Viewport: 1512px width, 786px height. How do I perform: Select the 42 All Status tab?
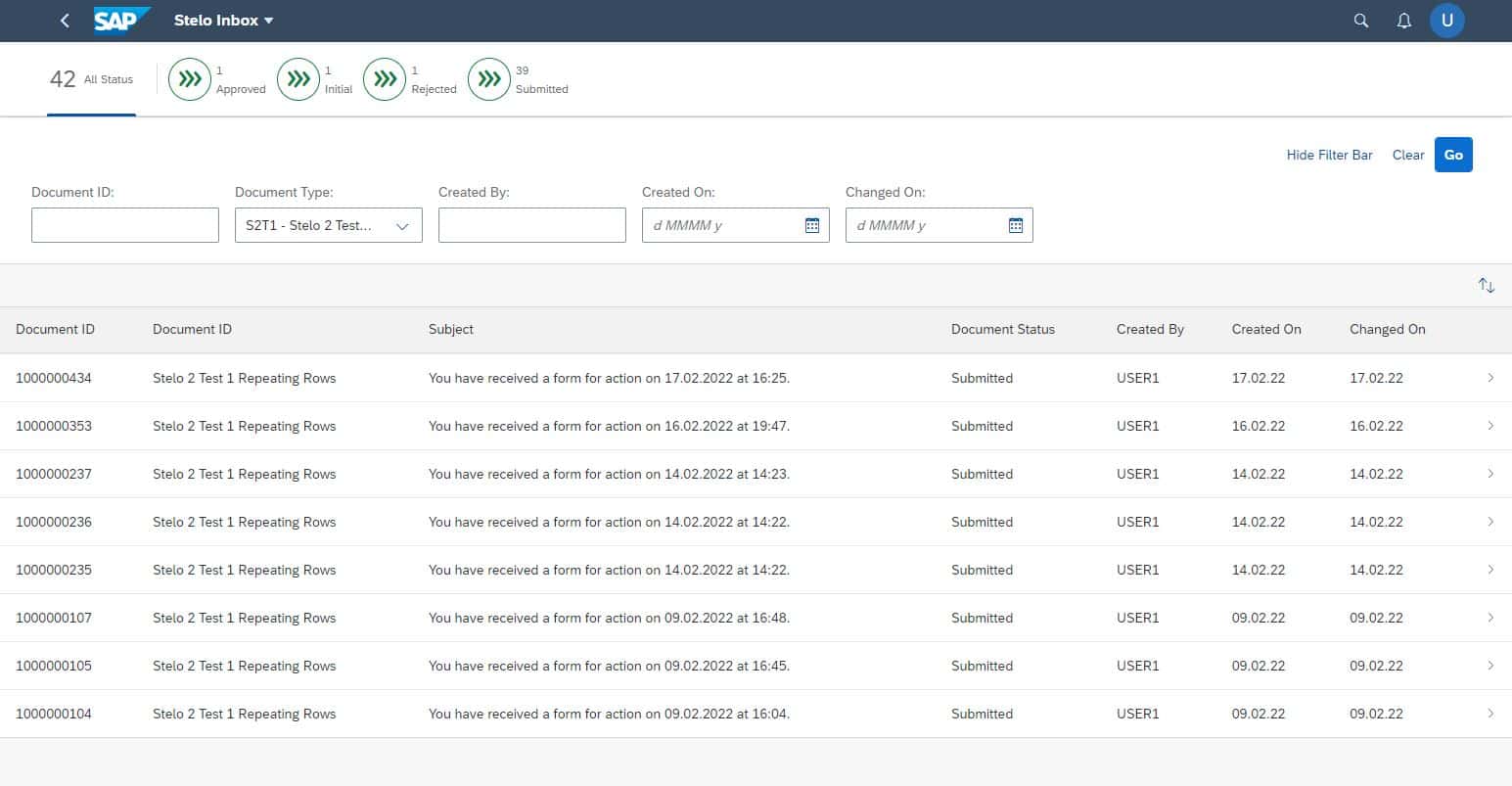pyautogui.click(x=91, y=79)
